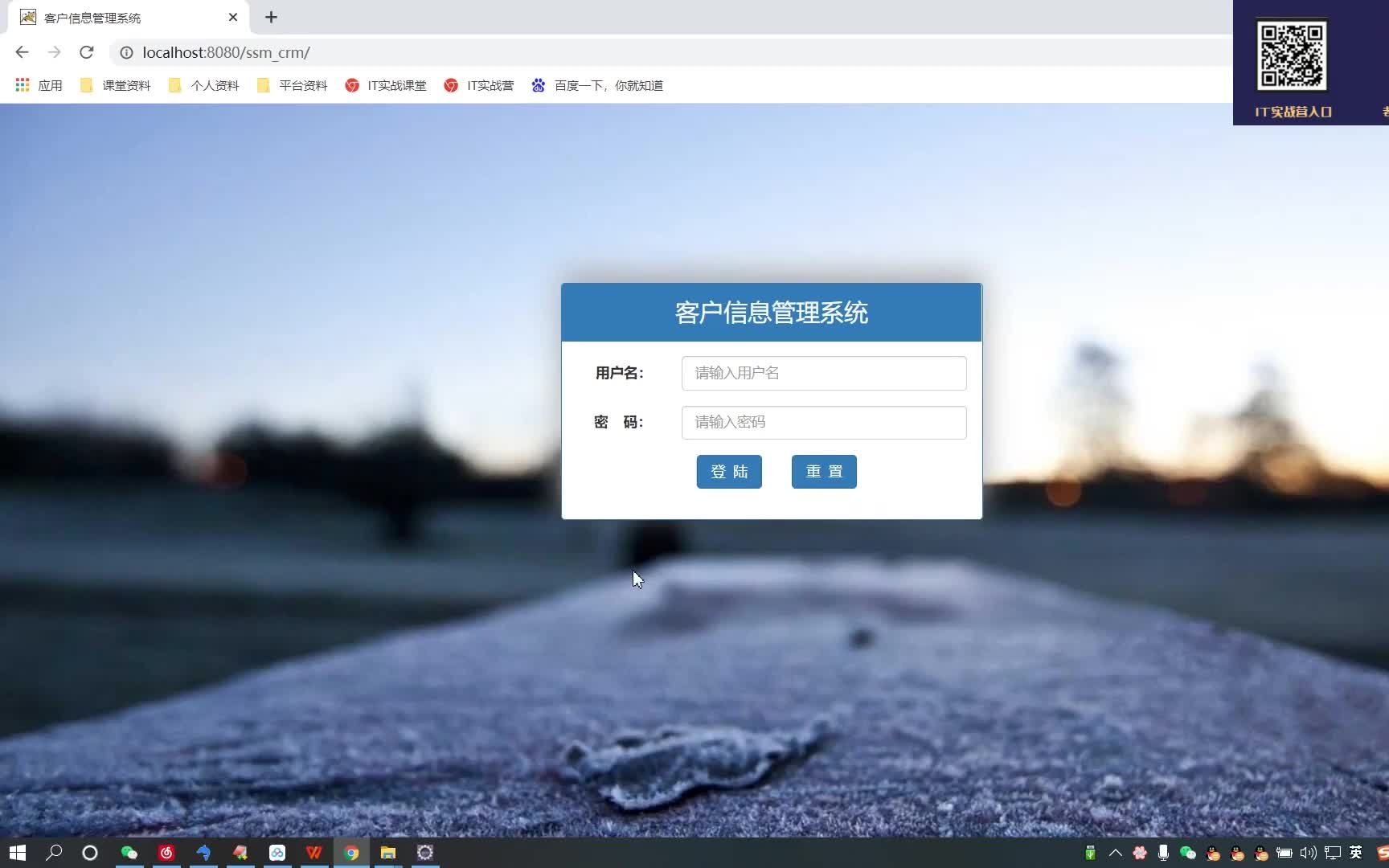Switch to Chrome on the taskbar
This screenshot has height=868, width=1389.
pyautogui.click(x=351, y=853)
